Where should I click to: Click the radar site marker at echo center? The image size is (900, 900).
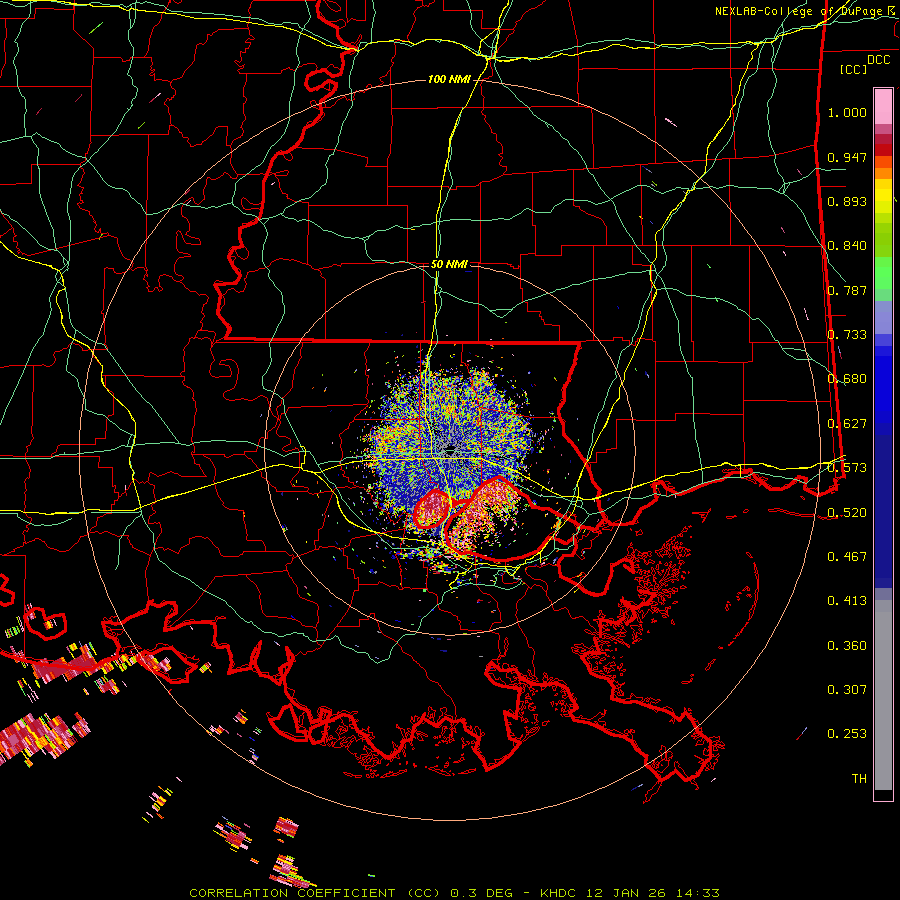[449, 449]
